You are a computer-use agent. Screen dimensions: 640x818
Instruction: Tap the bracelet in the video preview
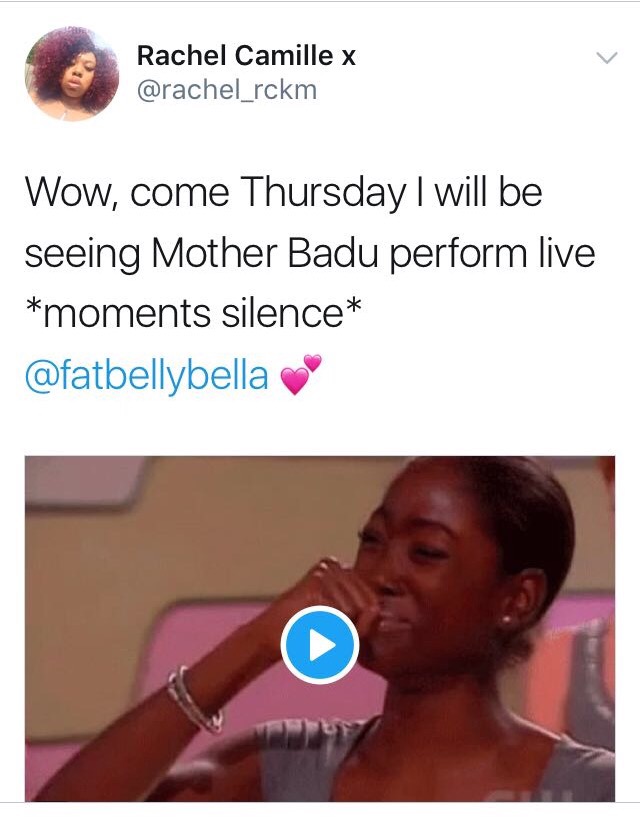pos(196,700)
